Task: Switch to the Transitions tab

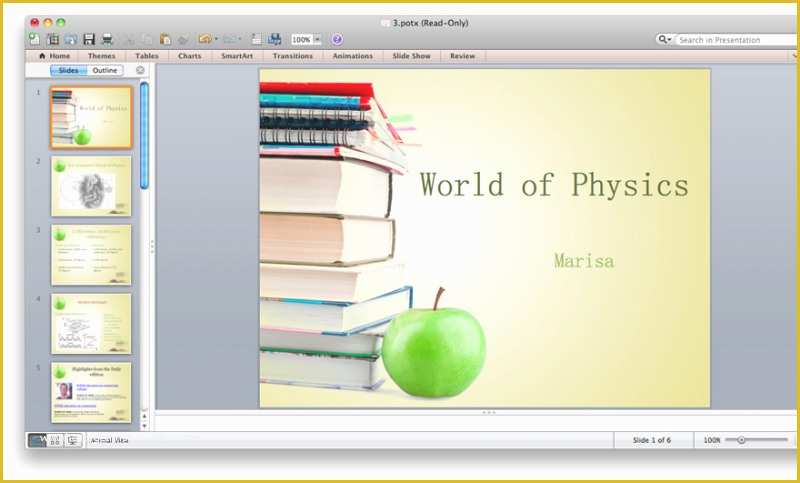Action: pyautogui.click(x=293, y=56)
